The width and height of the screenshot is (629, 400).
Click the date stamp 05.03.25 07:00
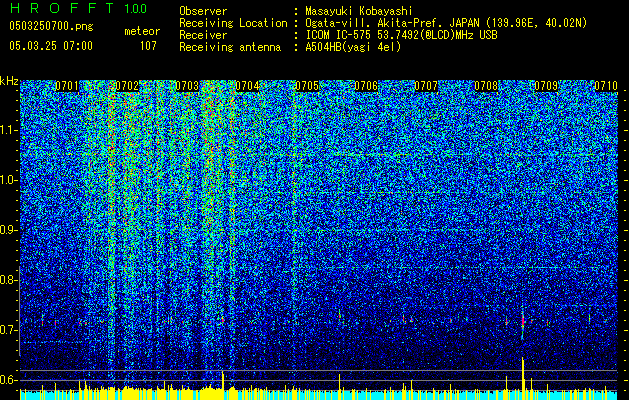(51, 46)
